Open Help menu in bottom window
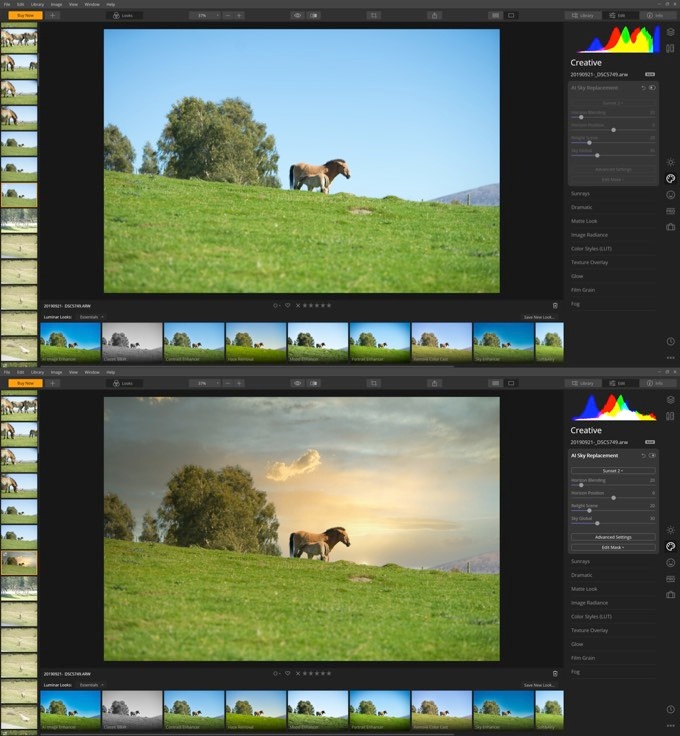Viewport: 680px width, 736px height. click(x=110, y=372)
